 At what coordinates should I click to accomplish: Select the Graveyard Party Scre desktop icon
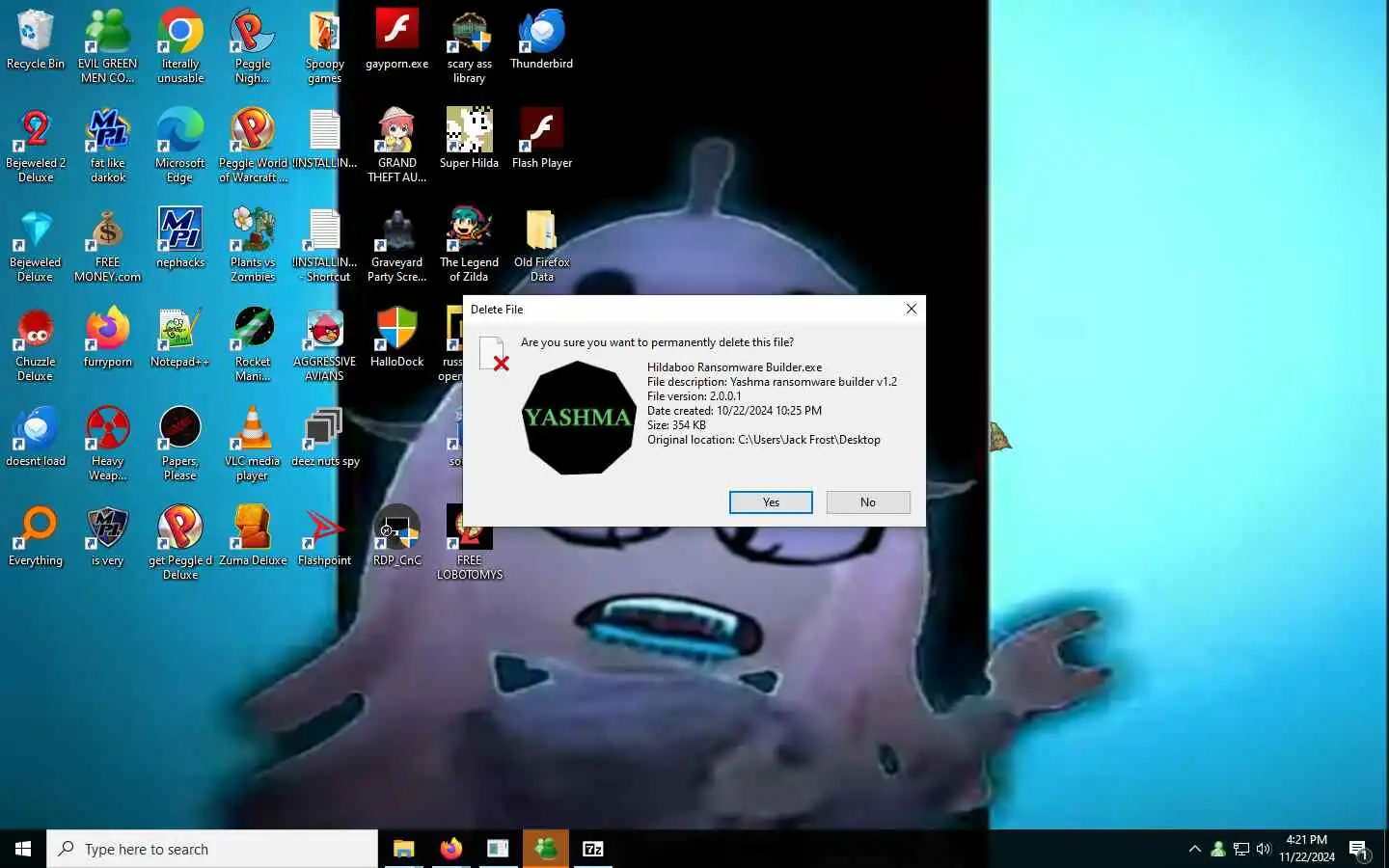(x=397, y=245)
